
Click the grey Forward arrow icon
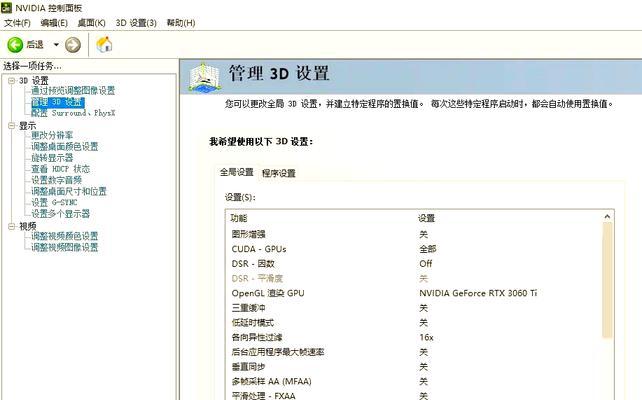point(73,45)
